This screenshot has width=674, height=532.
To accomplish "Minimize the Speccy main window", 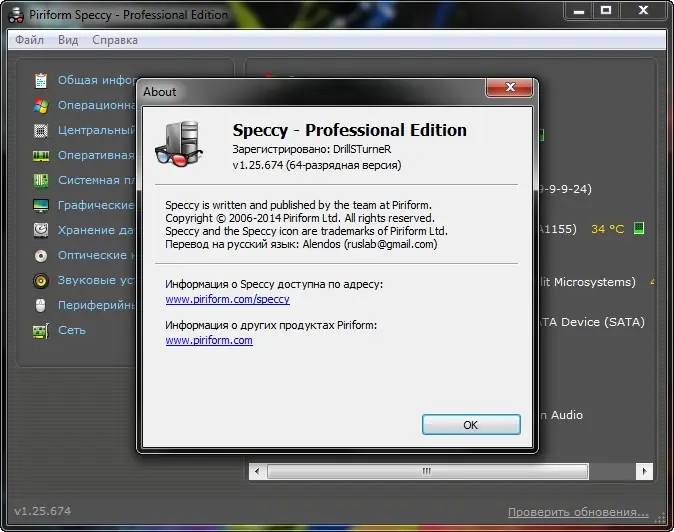I will pyautogui.click(x=579, y=10).
